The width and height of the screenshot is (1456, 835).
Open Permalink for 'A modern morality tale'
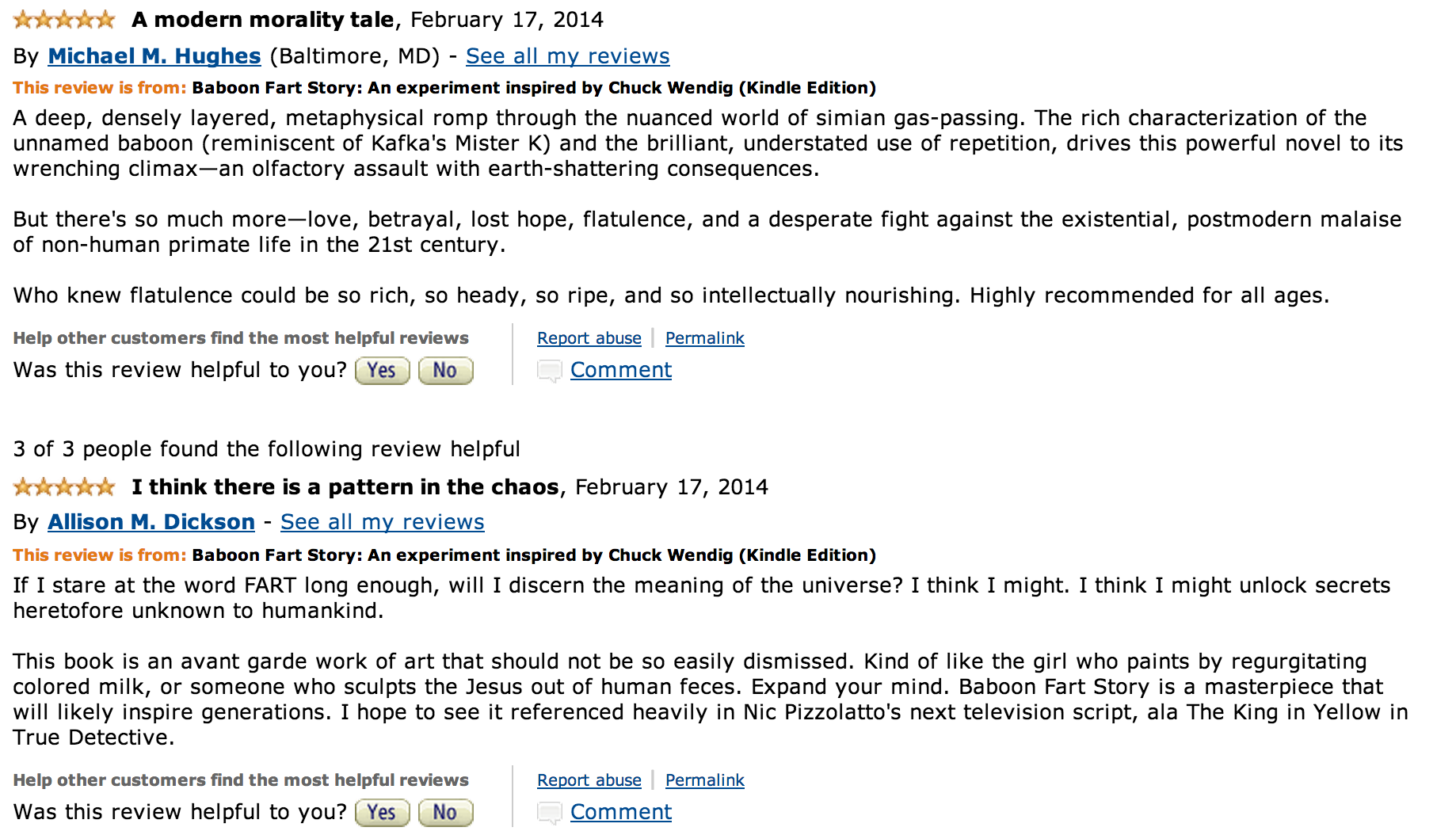click(704, 338)
